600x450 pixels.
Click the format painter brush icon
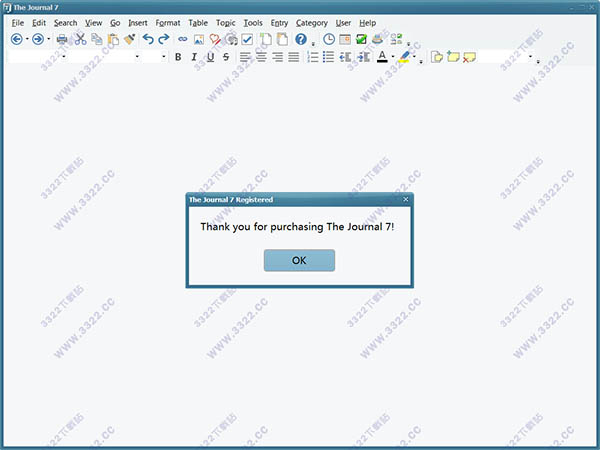coord(130,39)
